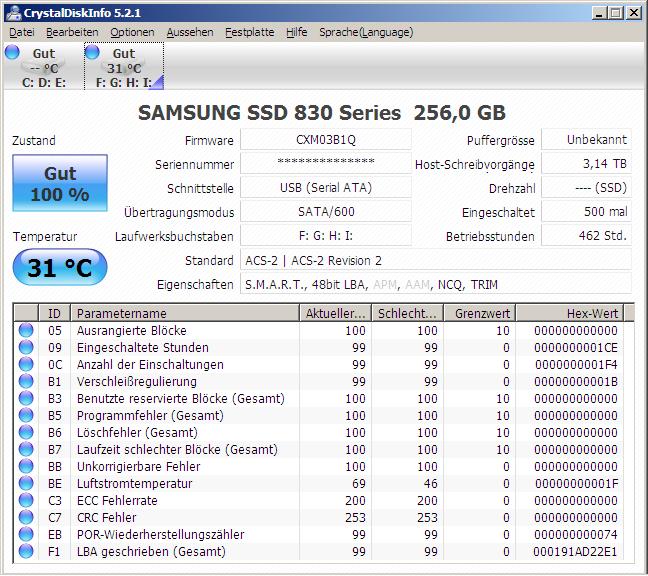
Task: Click the status orb for Benutzte reservierte Blöcke
Action: [26, 398]
